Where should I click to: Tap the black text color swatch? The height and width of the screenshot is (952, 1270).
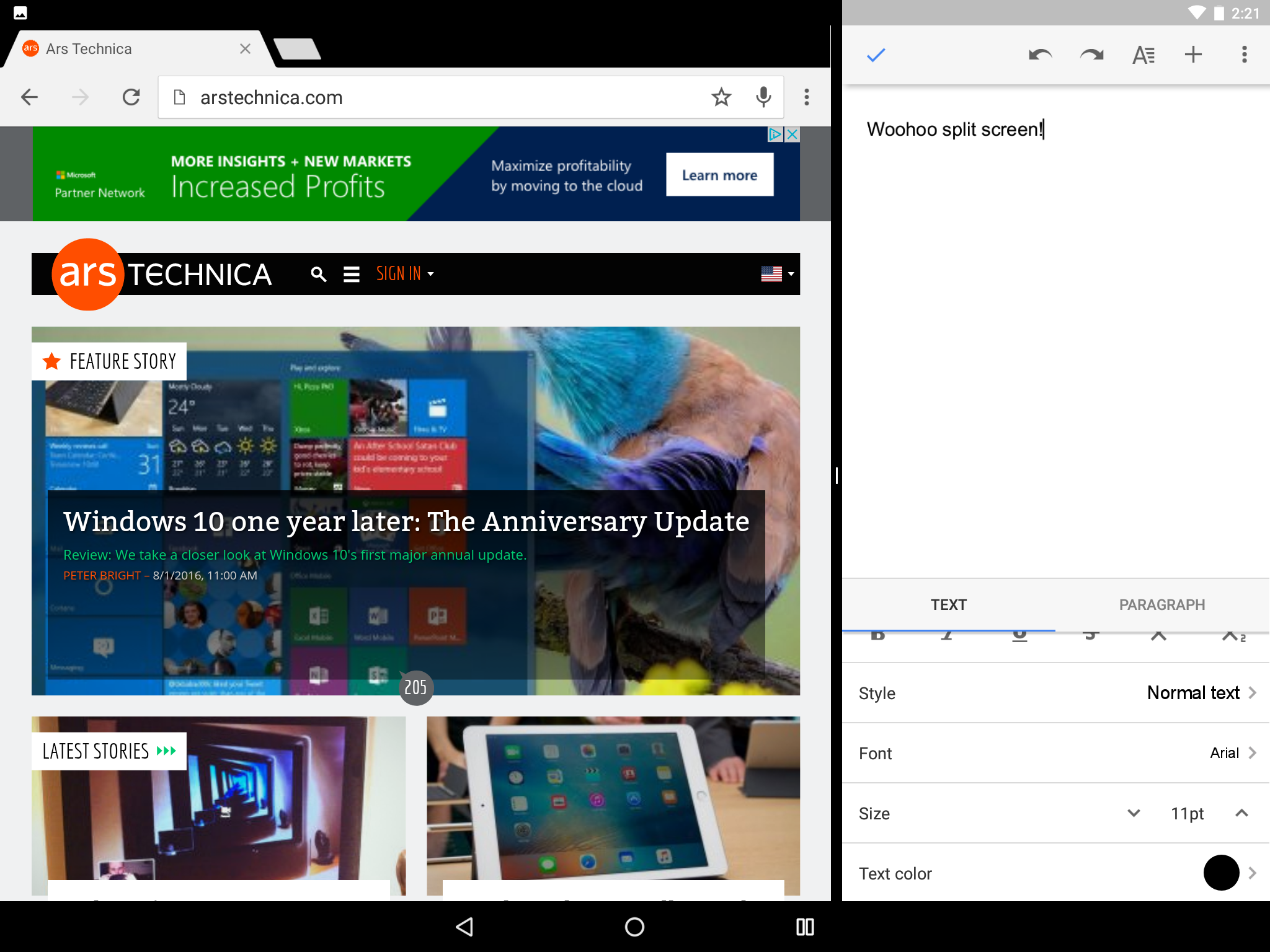[x=1220, y=873]
